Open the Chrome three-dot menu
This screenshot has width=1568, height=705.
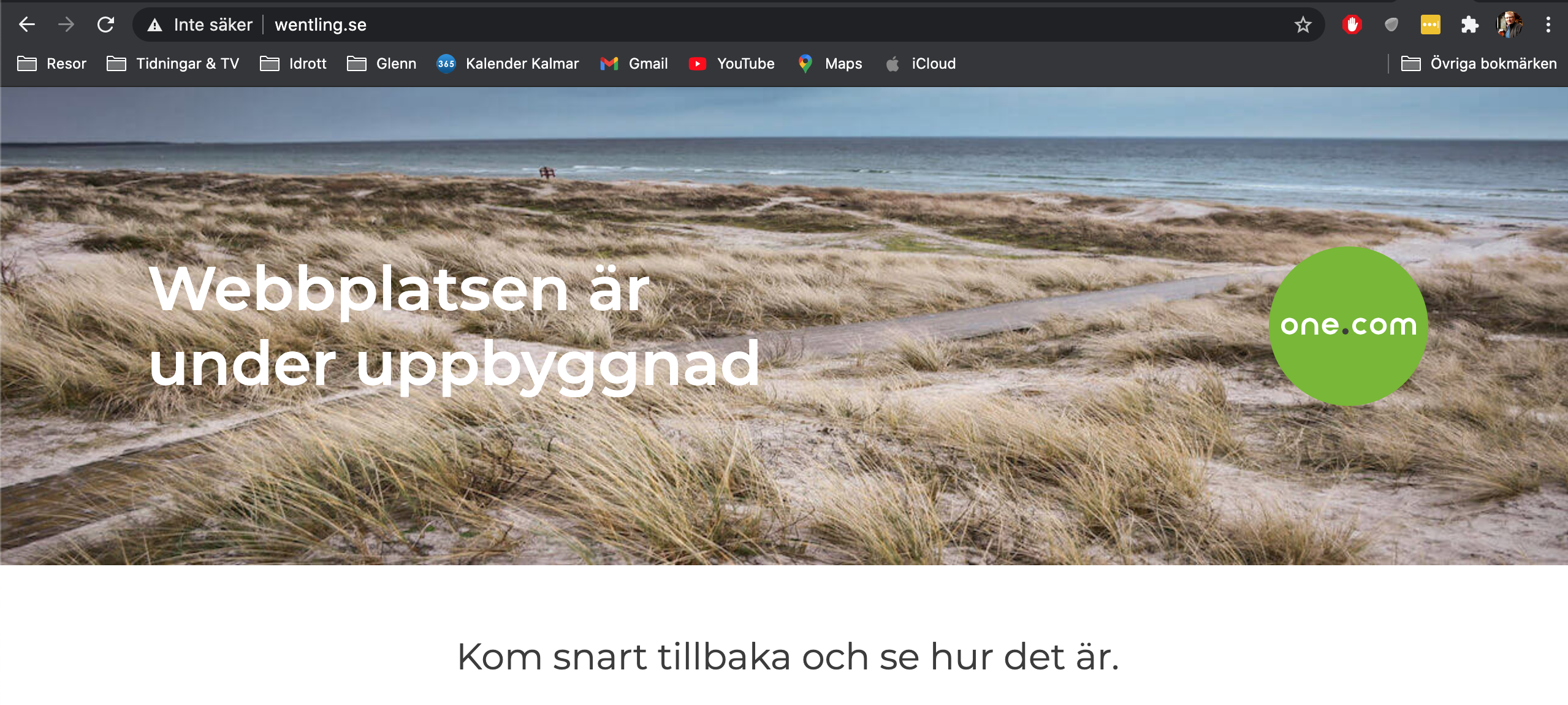pyautogui.click(x=1548, y=25)
